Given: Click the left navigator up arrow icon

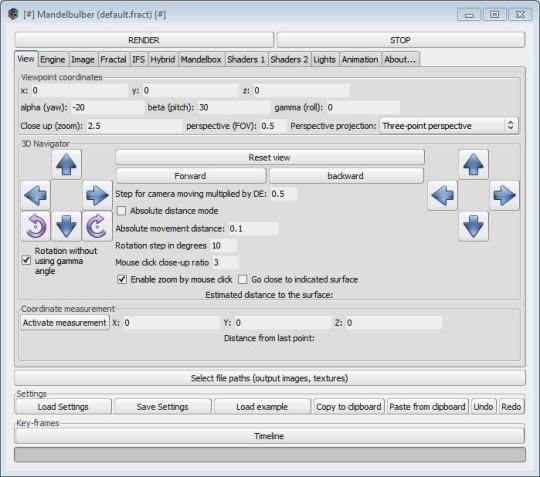Looking at the screenshot, I should coord(66,164).
